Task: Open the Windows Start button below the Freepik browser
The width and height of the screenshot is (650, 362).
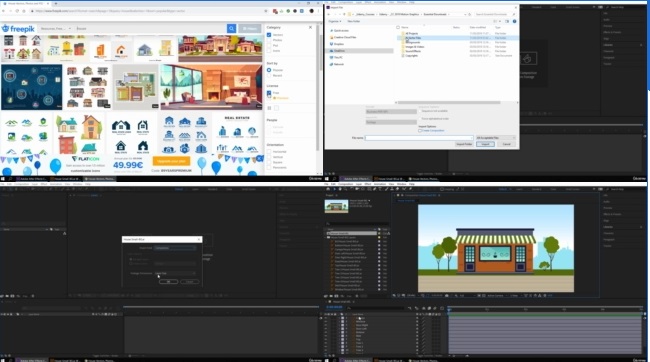Action: 3,179
